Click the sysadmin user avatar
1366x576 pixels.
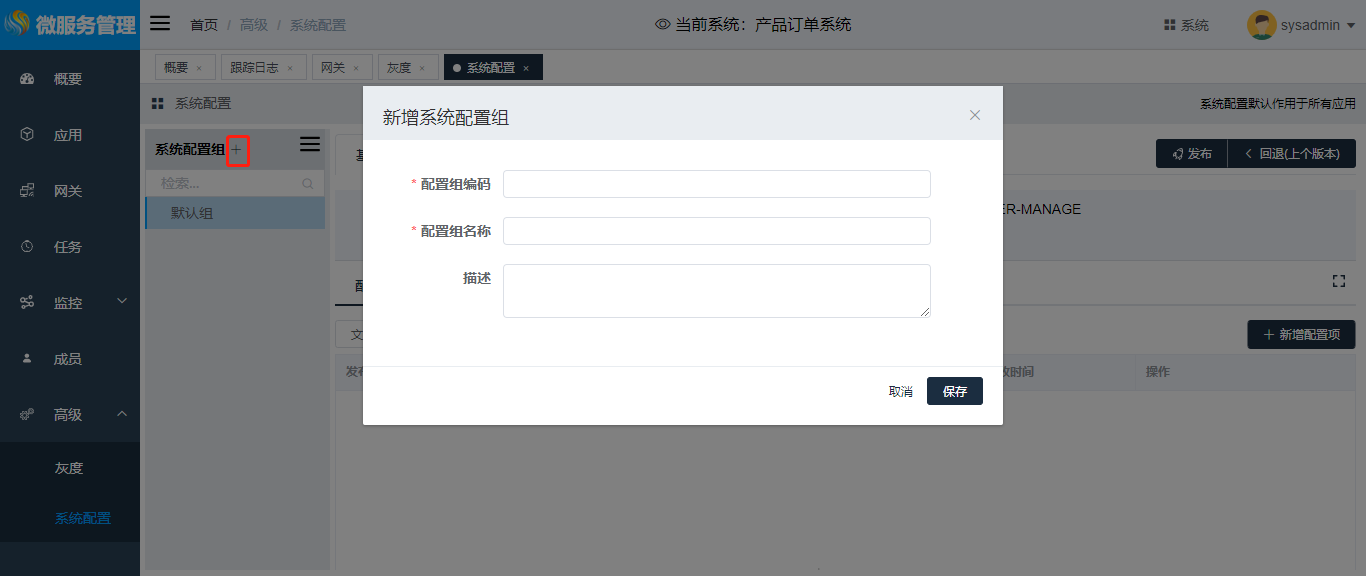point(1261,25)
